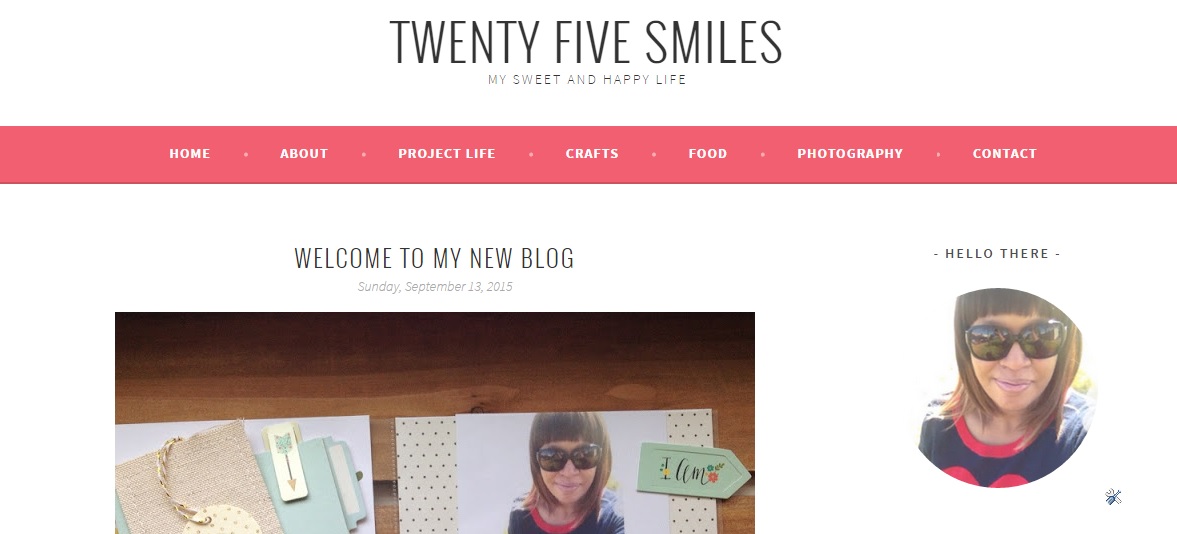
Task: Open the Contact page
Action: (x=1004, y=153)
